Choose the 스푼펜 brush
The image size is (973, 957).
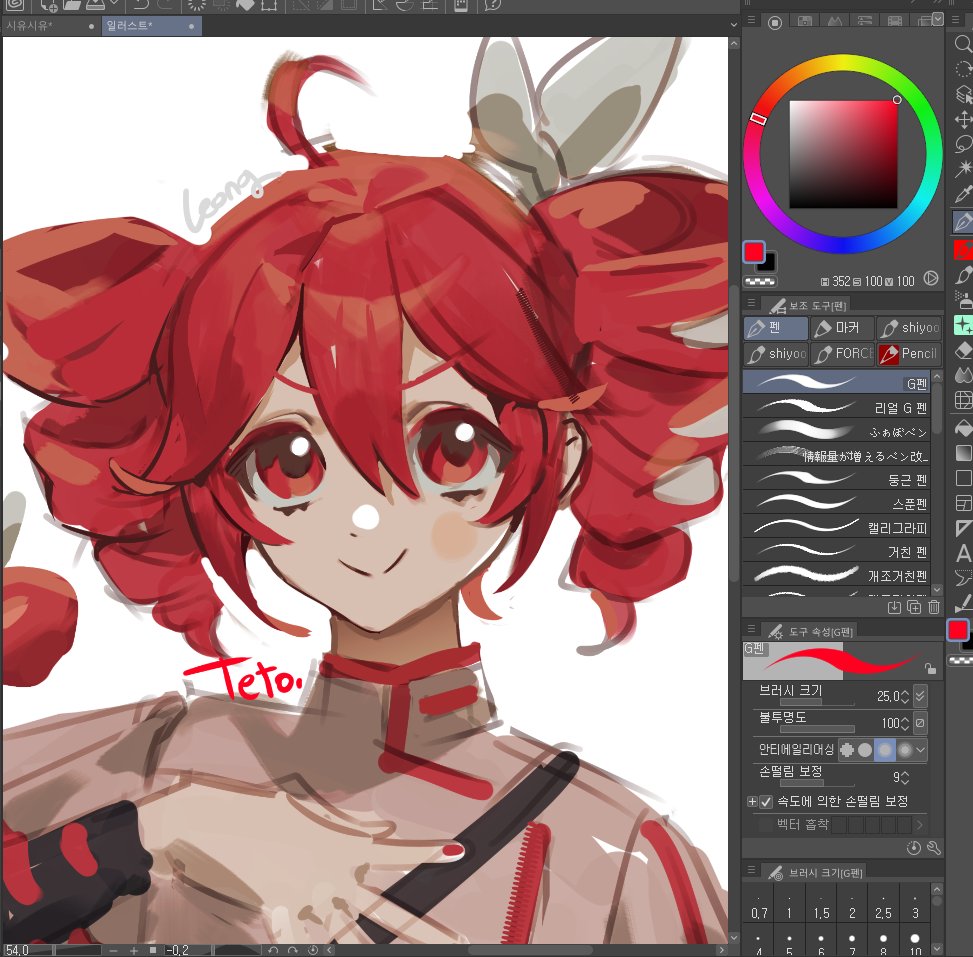(x=836, y=503)
